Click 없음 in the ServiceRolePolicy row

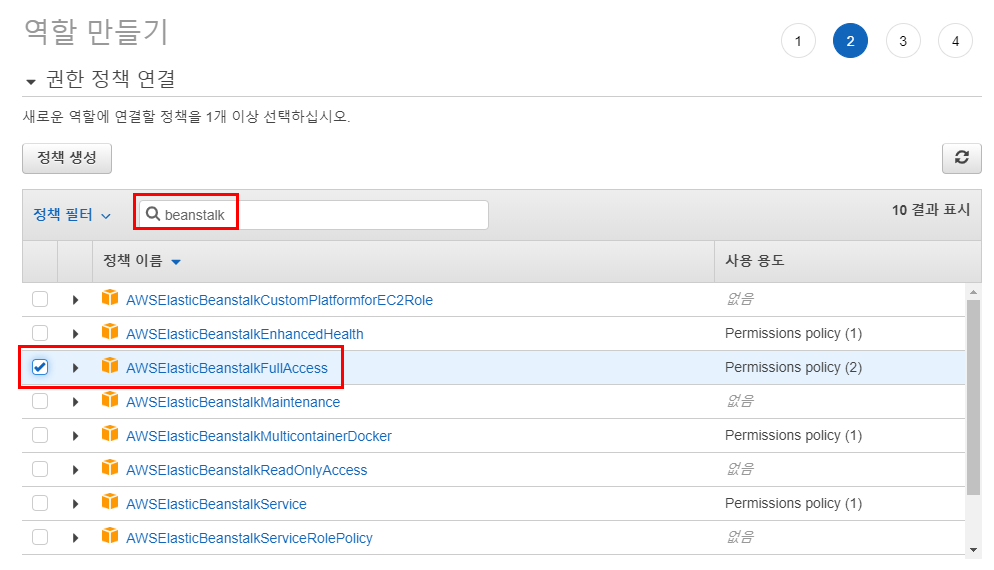point(740,536)
